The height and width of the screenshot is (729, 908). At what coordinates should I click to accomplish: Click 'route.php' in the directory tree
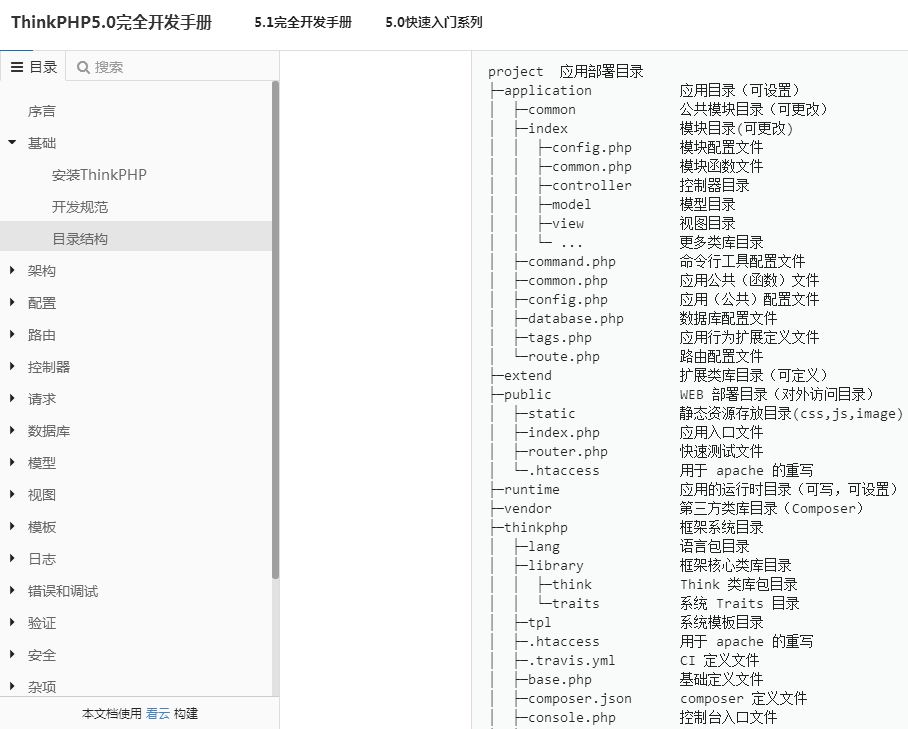tap(563, 357)
